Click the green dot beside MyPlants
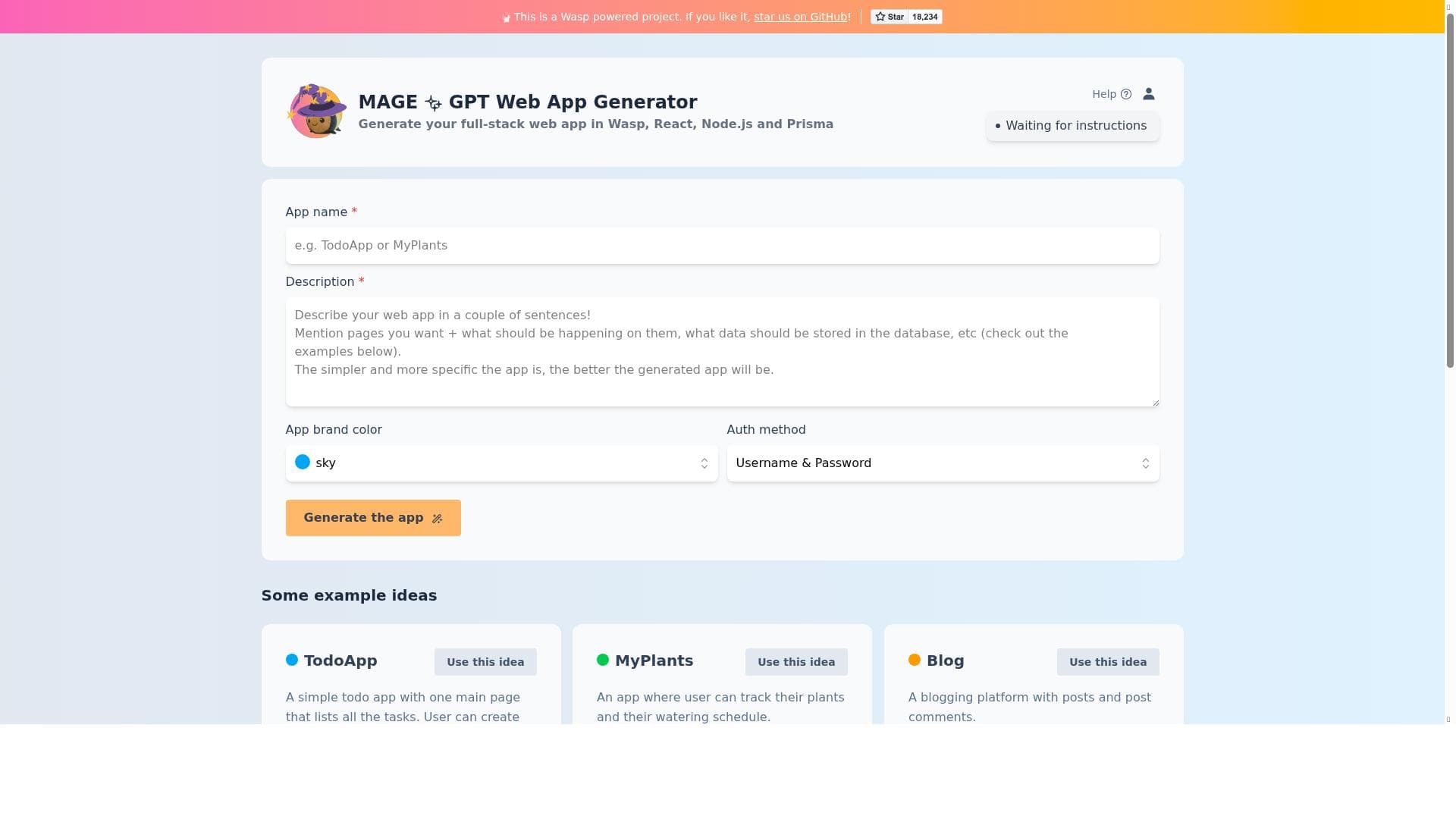The height and width of the screenshot is (819, 1456). 603,660
